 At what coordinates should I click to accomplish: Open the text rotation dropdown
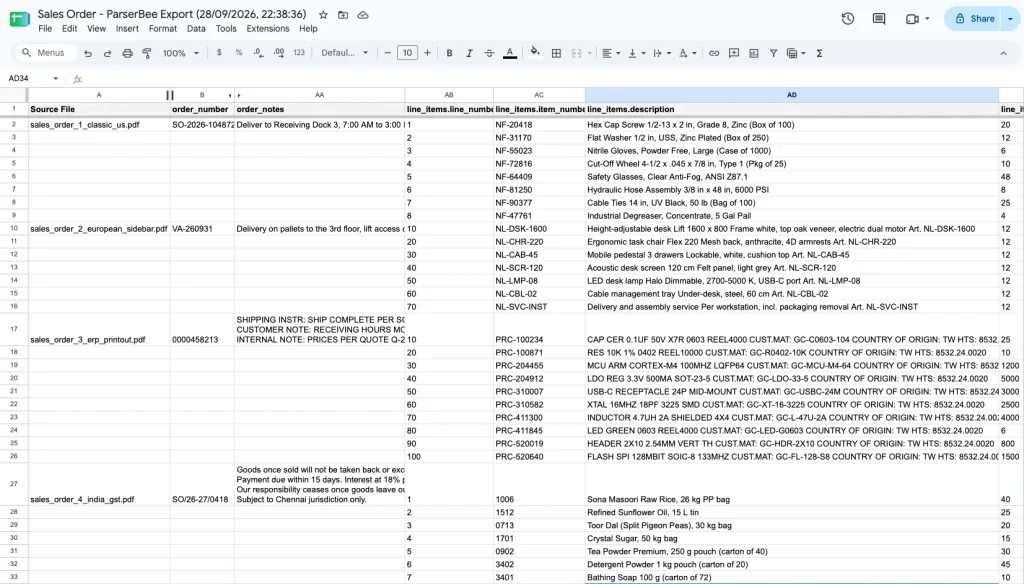687,53
